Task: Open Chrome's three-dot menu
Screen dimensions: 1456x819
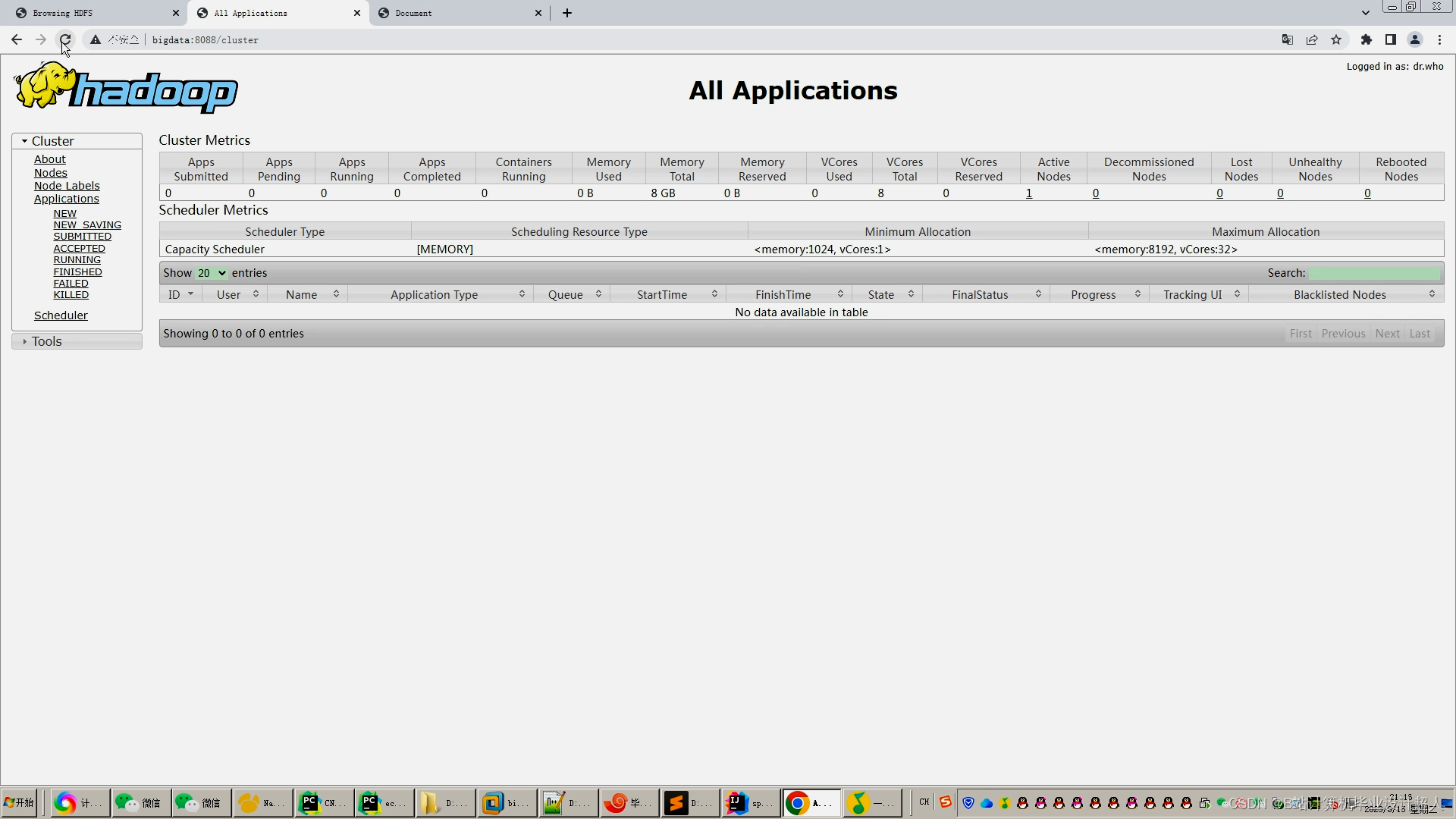Action: (1439, 39)
